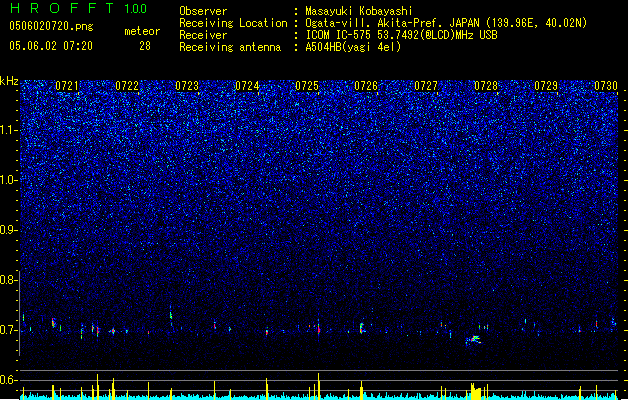Screen dimensions: 629x400
Task: Select the filename 0506020720.png
Action: [51, 26]
